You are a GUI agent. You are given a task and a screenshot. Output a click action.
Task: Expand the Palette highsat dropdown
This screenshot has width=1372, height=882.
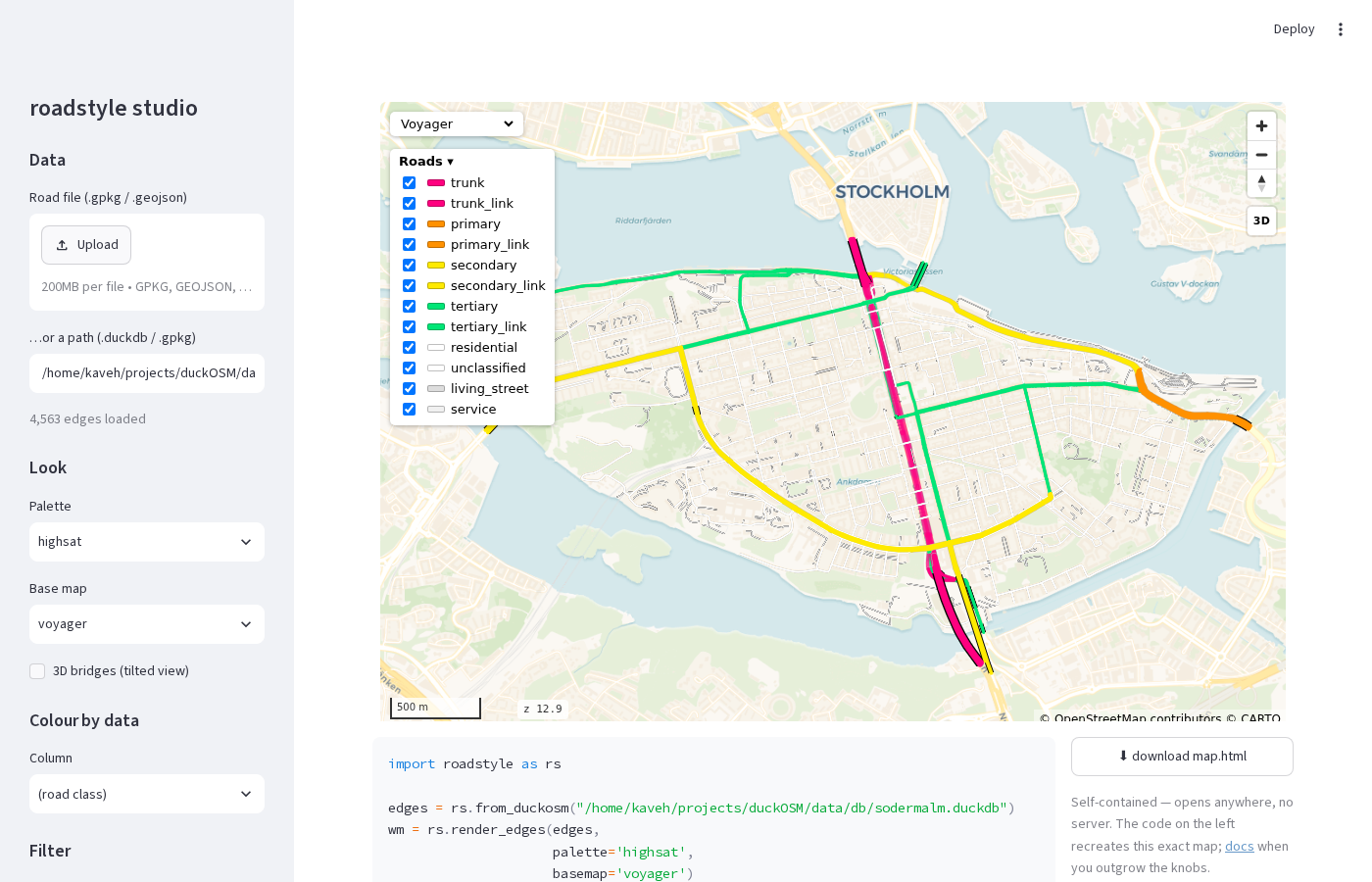pos(147,542)
